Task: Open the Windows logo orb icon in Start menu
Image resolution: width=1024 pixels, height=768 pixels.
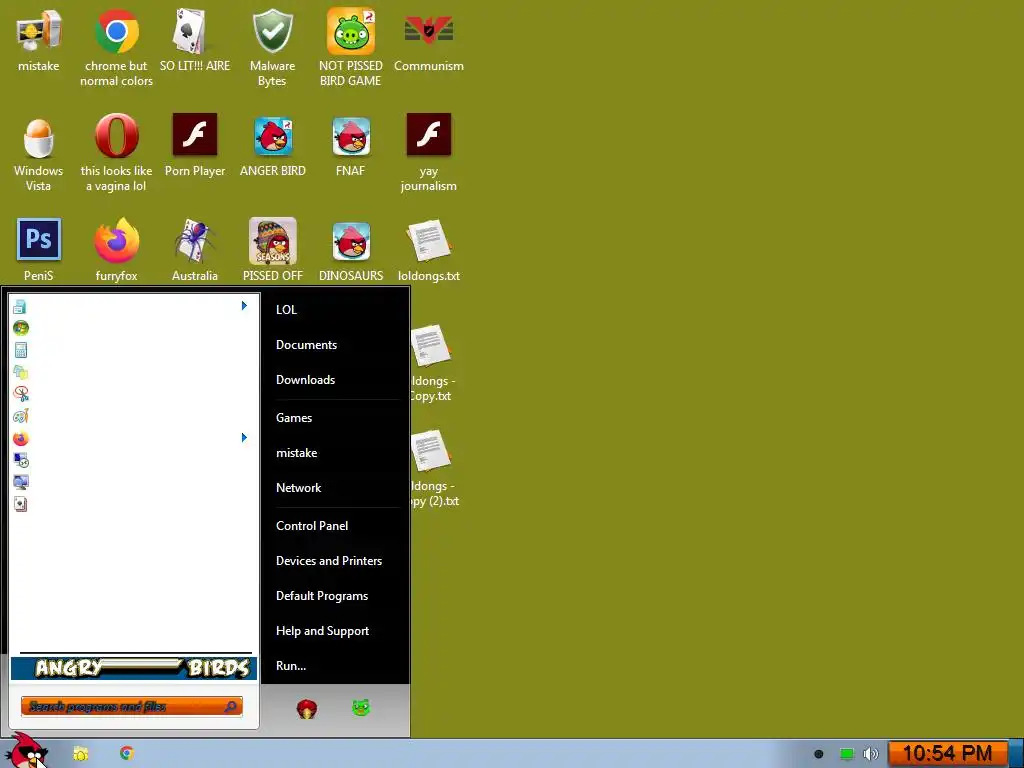Action: click(20, 328)
